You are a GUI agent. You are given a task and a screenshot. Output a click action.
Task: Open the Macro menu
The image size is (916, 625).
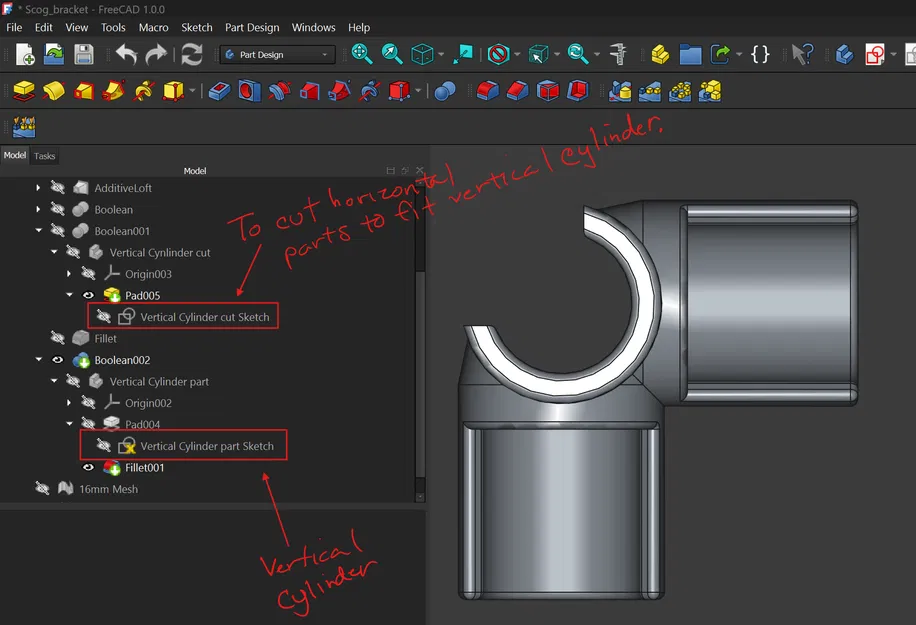[154, 27]
